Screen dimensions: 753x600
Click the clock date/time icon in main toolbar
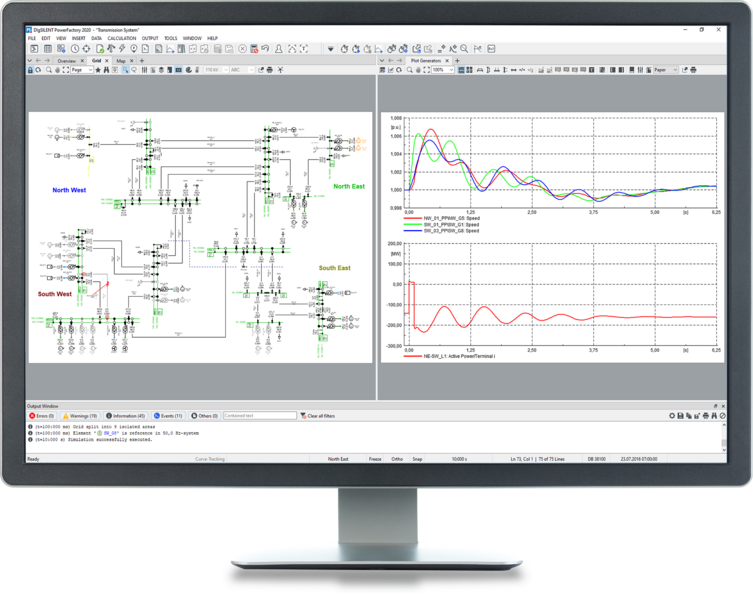click(75, 49)
